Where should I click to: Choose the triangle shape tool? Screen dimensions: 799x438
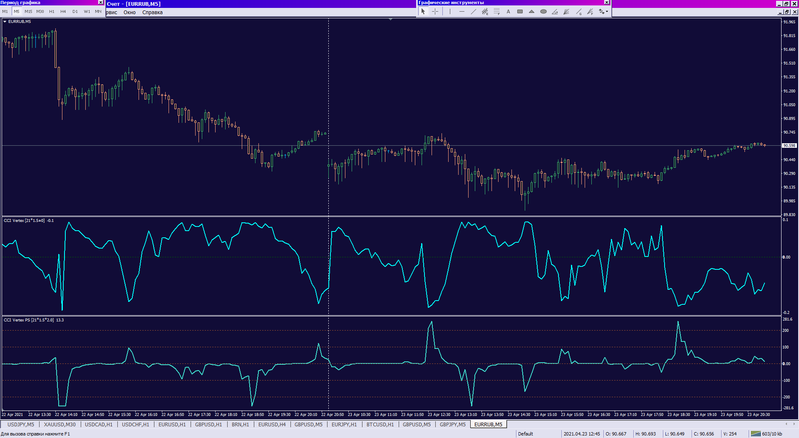coord(531,11)
